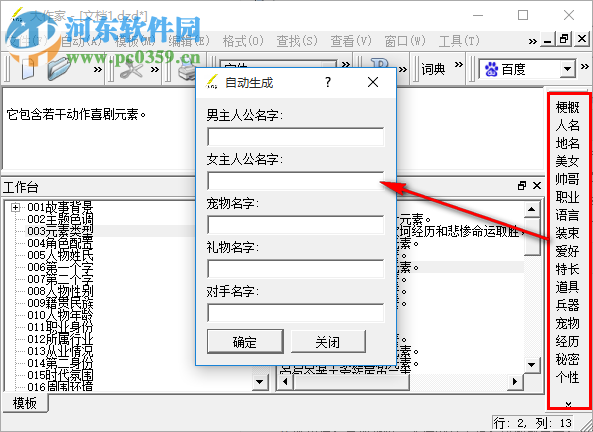Image resolution: width=593 pixels, height=432 pixels.
Task: Click tree list scroll down arrow
Action: [259, 381]
